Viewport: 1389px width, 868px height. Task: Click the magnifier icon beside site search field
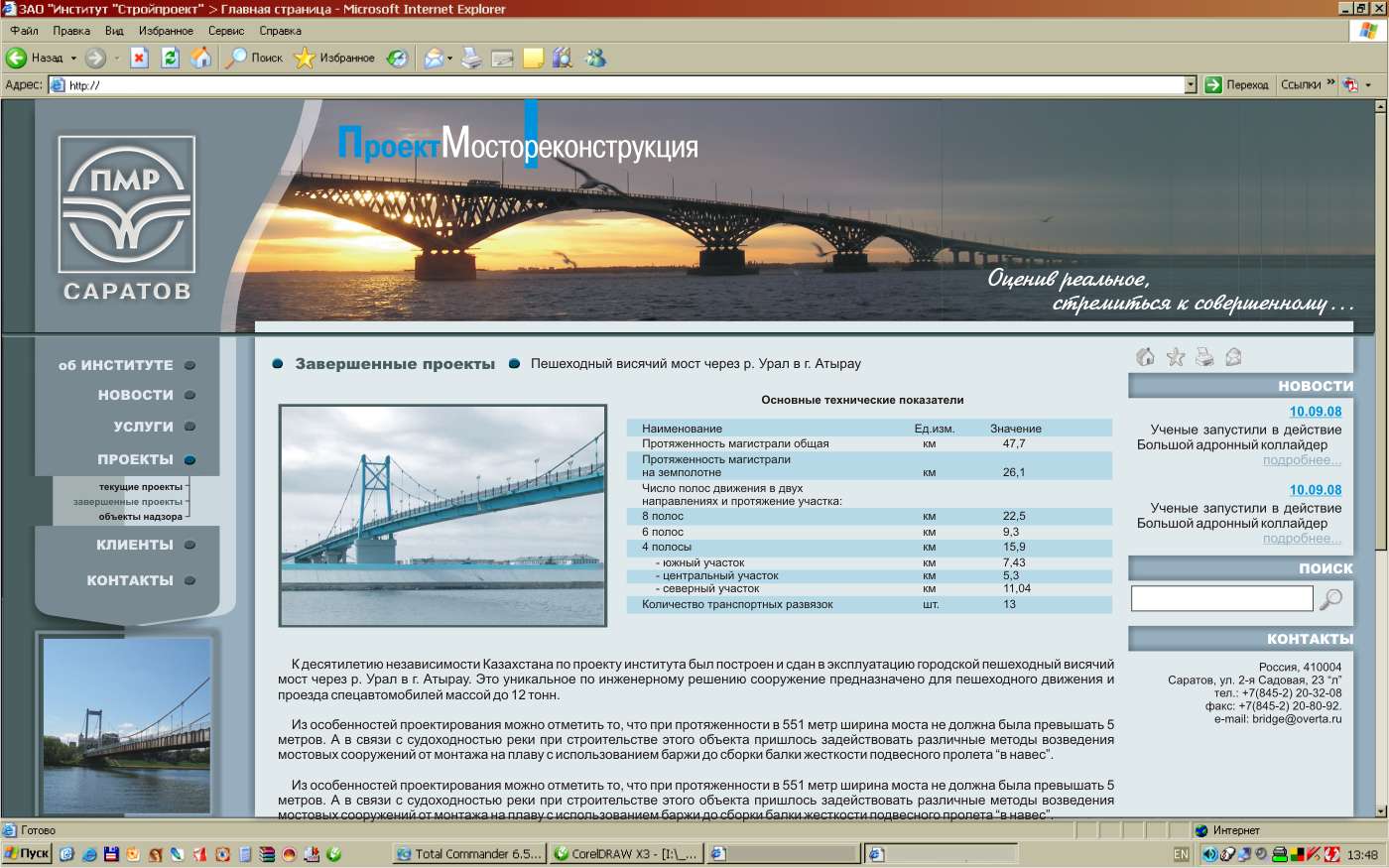click(1331, 598)
